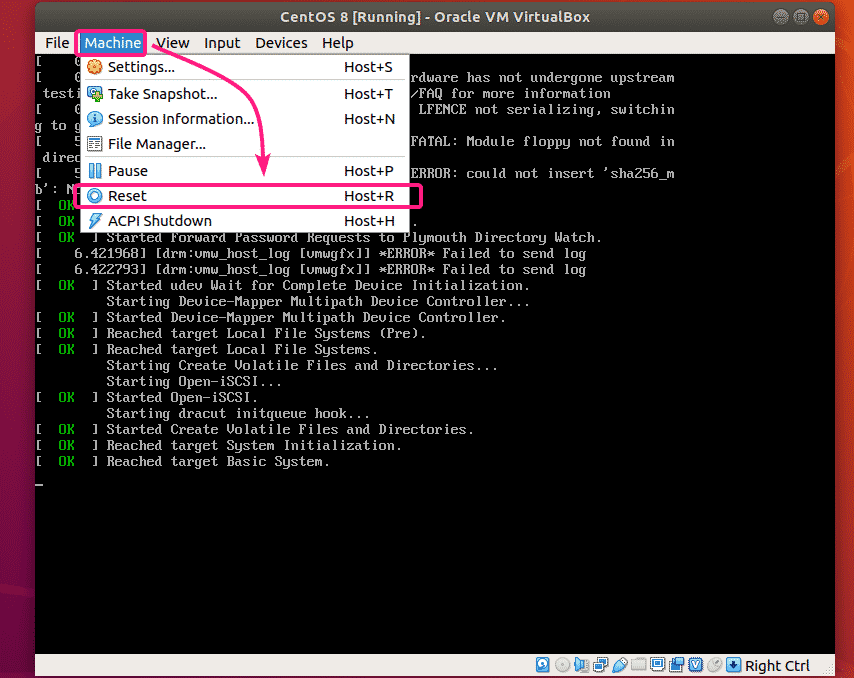The height and width of the screenshot is (678, 854).
Task: Click Host+N shortcut text
Action: [x=369, y=119]
